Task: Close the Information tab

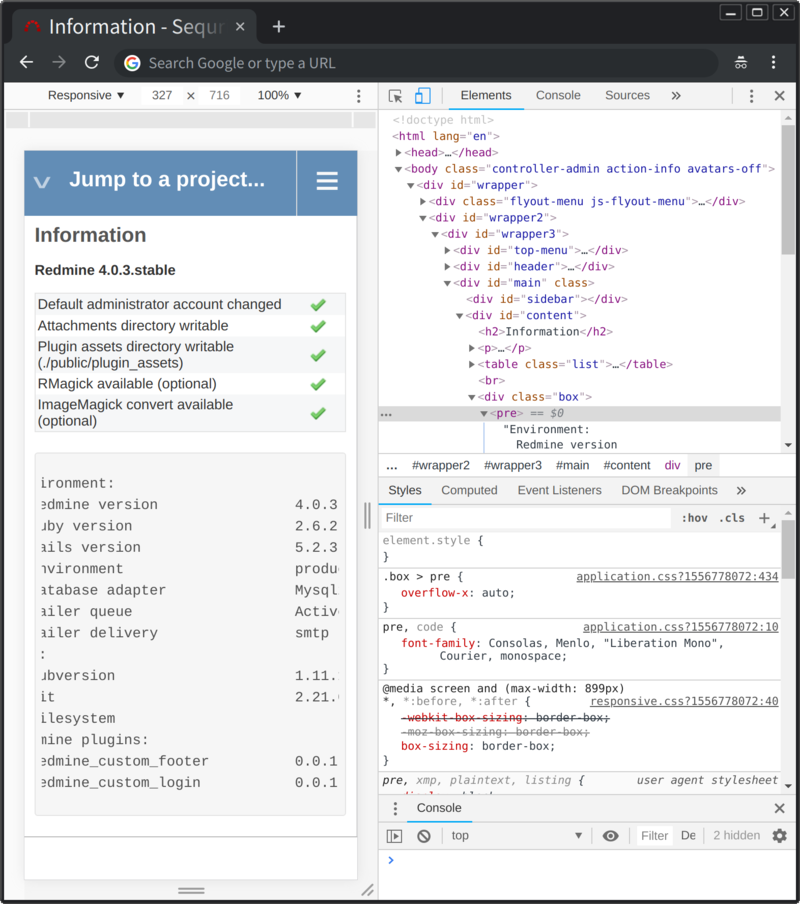Action: tap(240, 27)
